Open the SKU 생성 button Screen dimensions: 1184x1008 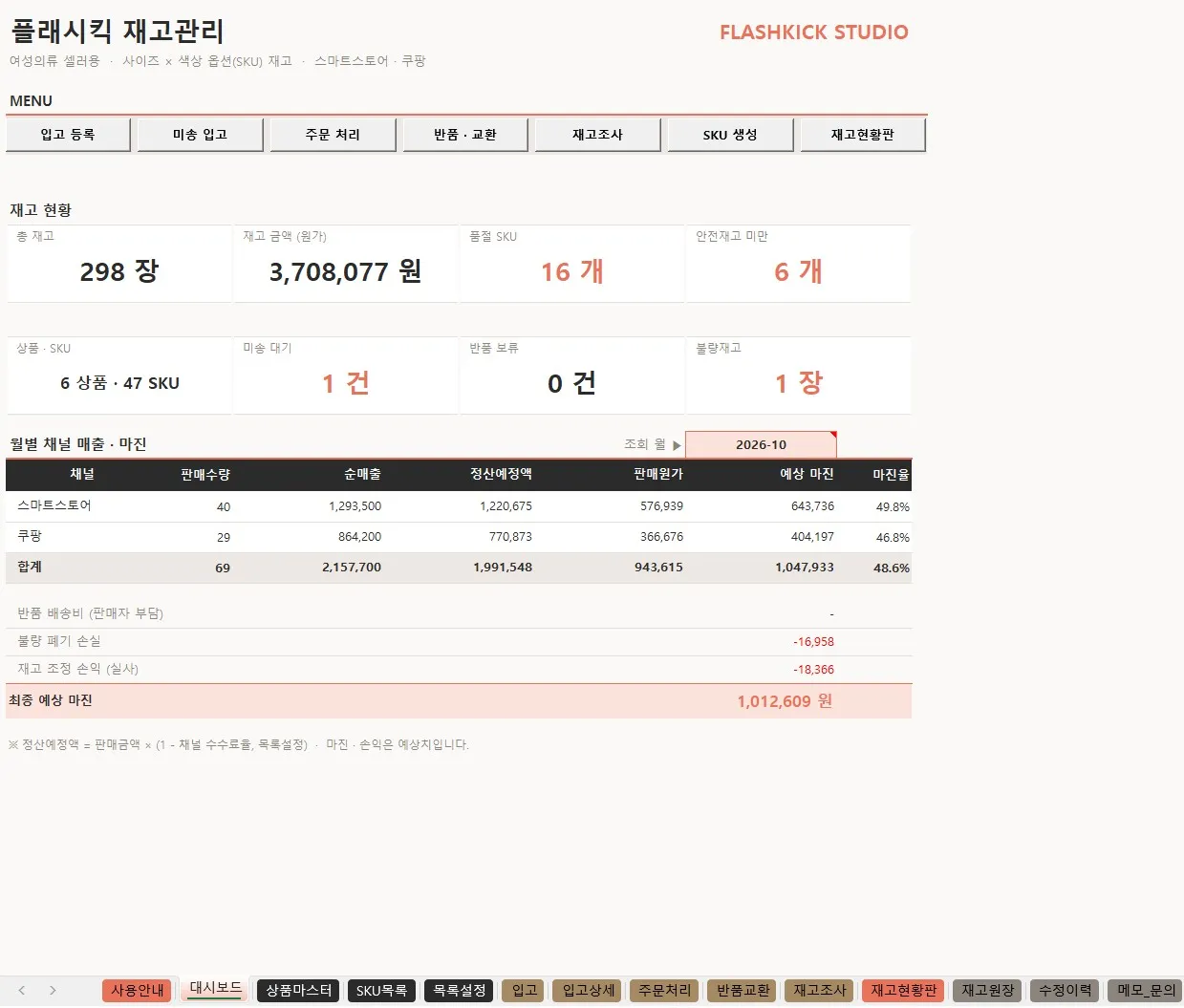point(730,135)
